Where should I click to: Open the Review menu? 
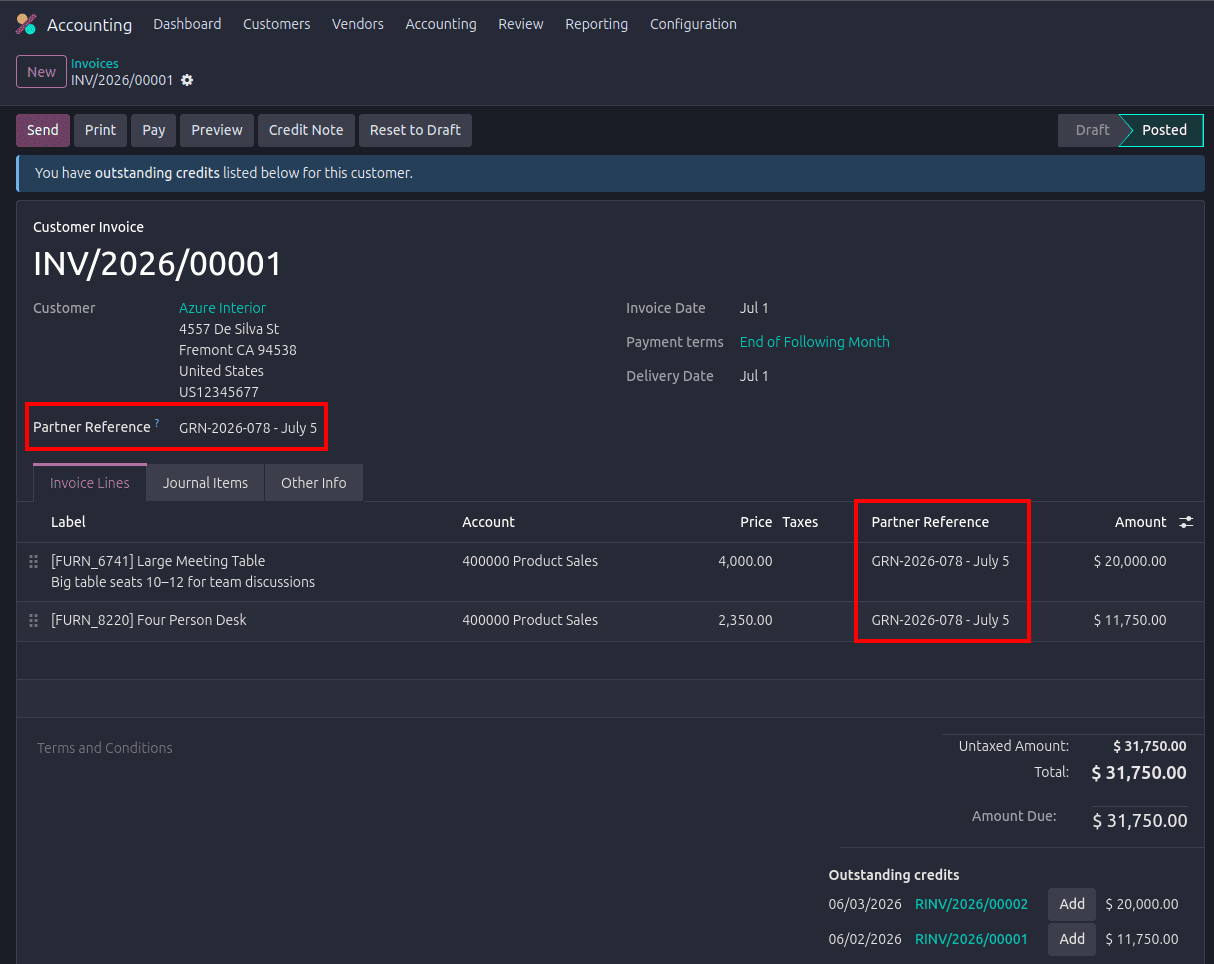[521, 24]
